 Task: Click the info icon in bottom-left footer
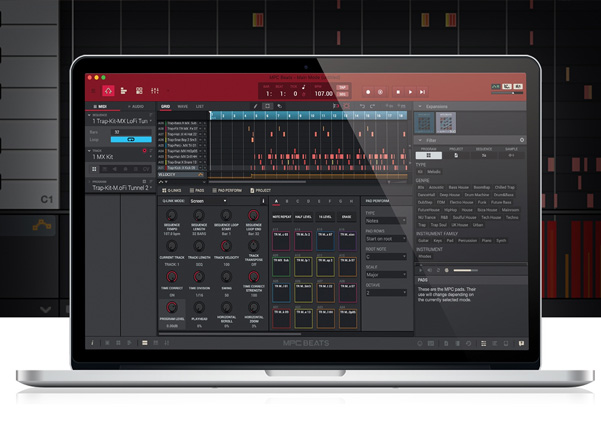tap(92, 343)
